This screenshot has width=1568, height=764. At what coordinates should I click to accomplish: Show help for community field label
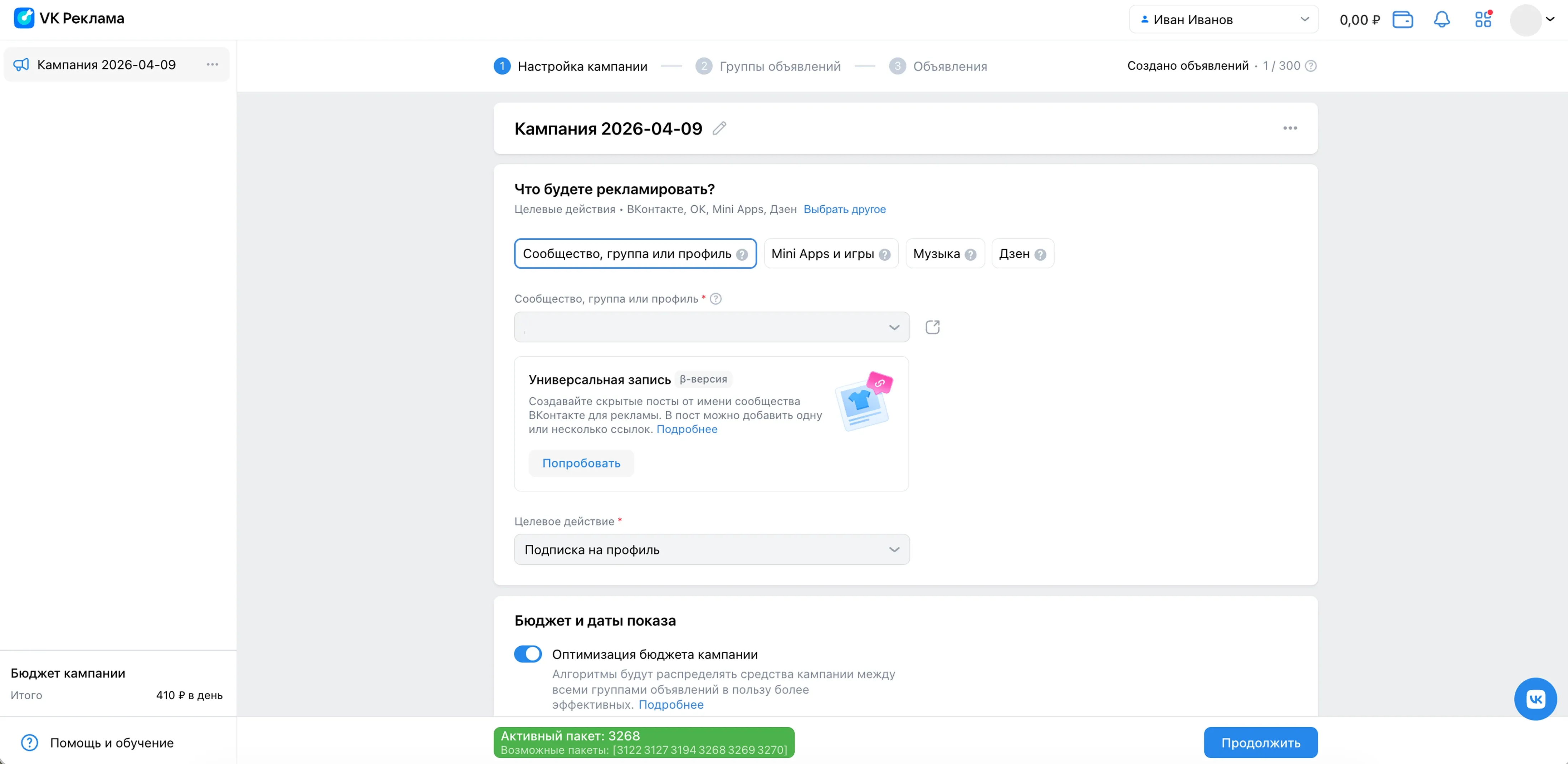(x=716, y=299)
